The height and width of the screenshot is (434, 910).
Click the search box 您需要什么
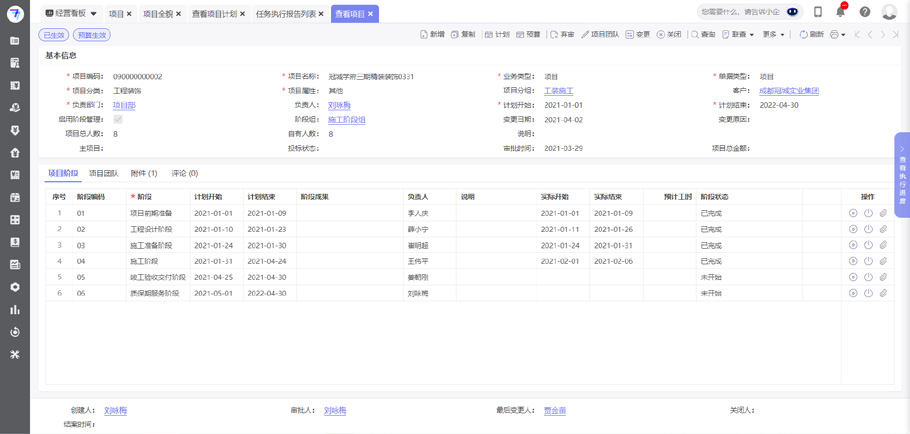click(x=740, y=12)
